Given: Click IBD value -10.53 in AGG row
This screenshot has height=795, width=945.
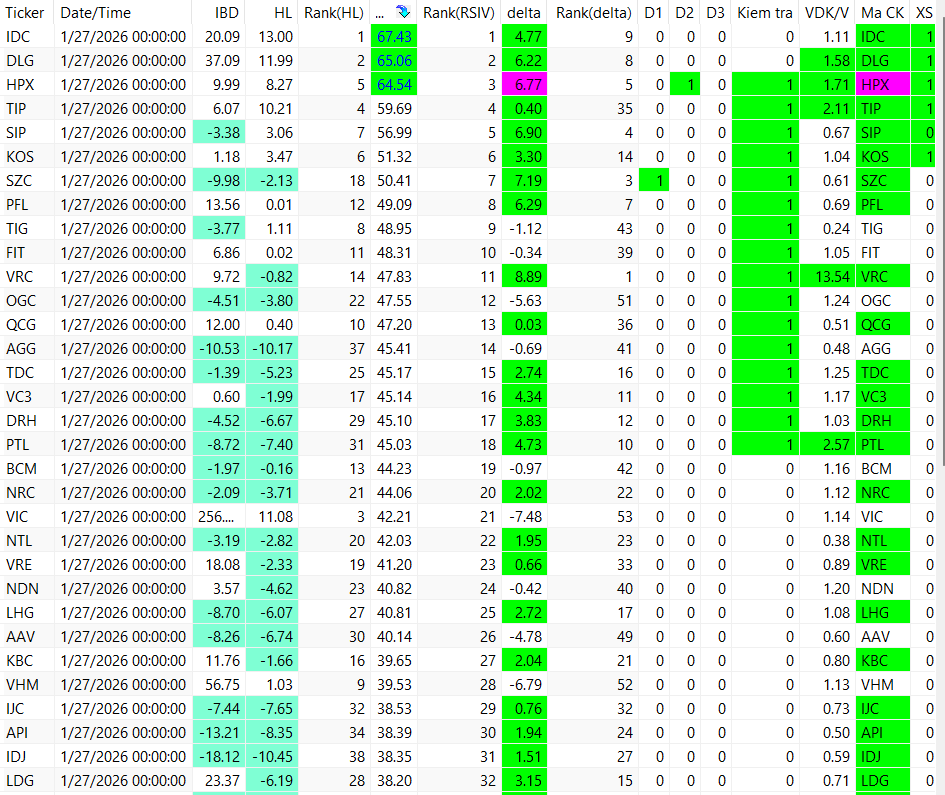Looking at the screenshot, I should [x=219, y=349].
